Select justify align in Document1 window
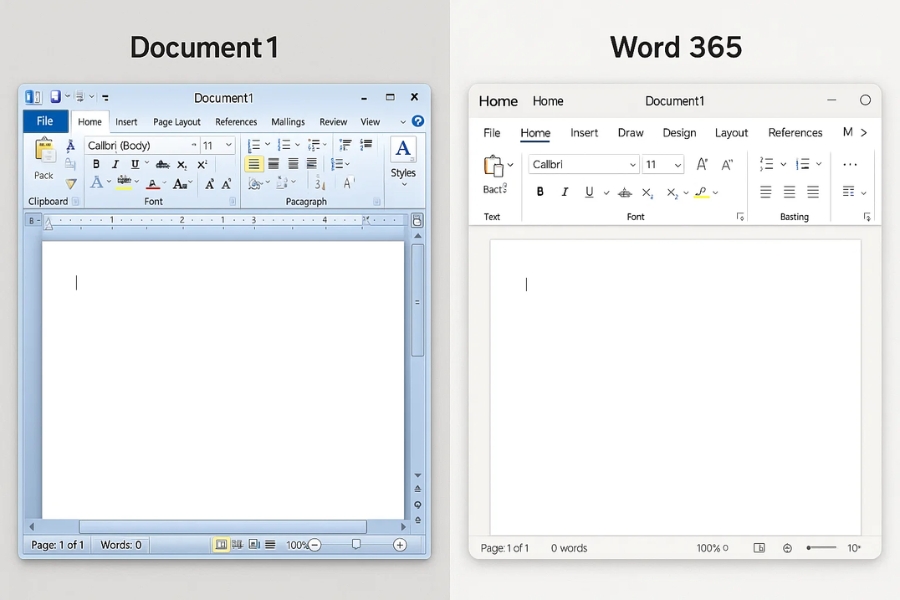900x600 pixels. point(312,164)
